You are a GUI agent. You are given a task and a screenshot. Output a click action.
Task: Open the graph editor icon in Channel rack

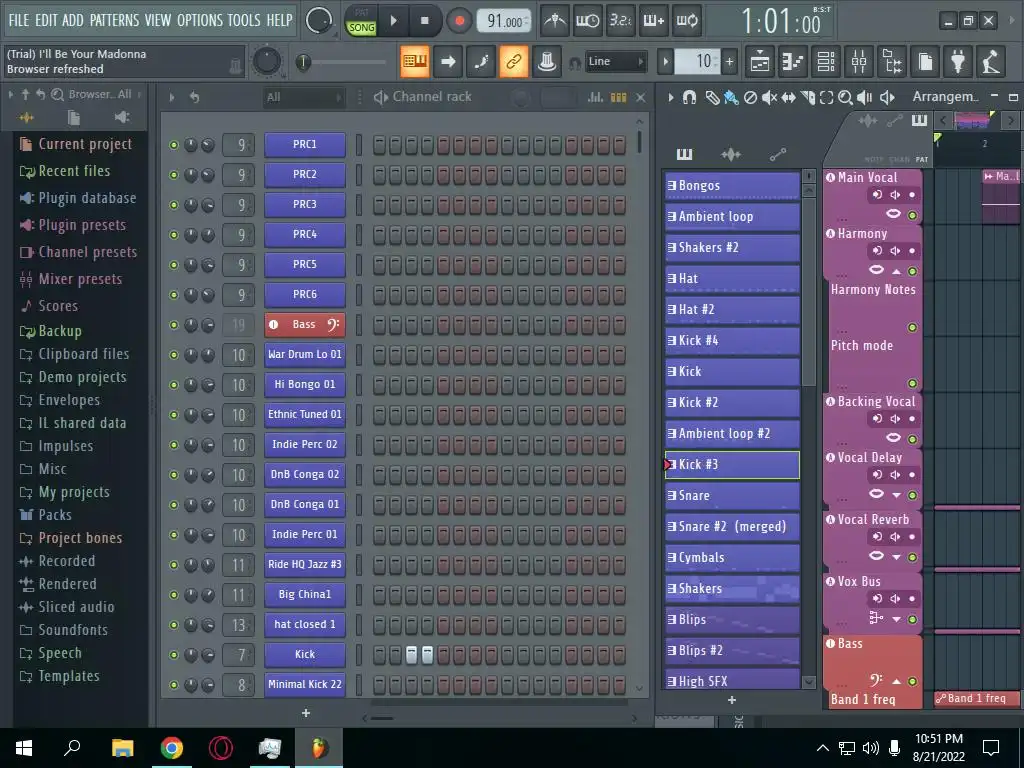pyautogui.click(x=595, y=97)
